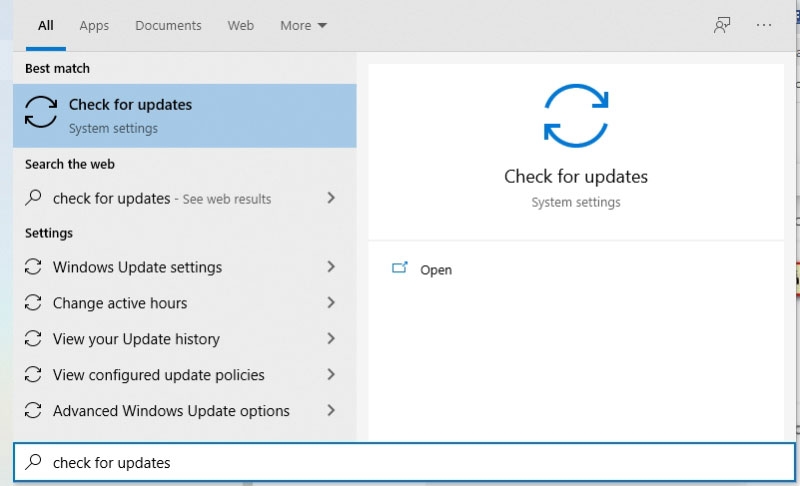This screenshot has height=486, width=800.
Task: Click sync icon next to Update history
Action: (33, 339)
